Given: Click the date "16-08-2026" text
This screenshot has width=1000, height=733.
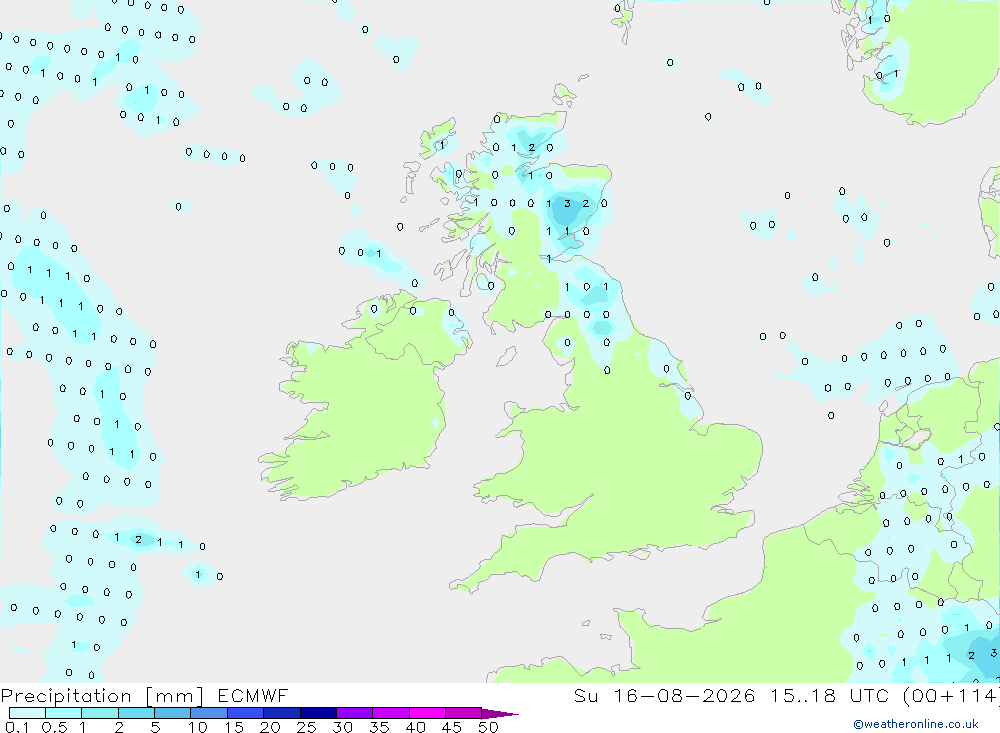Looking at the screenshot, I should click(x=684, y=695).
